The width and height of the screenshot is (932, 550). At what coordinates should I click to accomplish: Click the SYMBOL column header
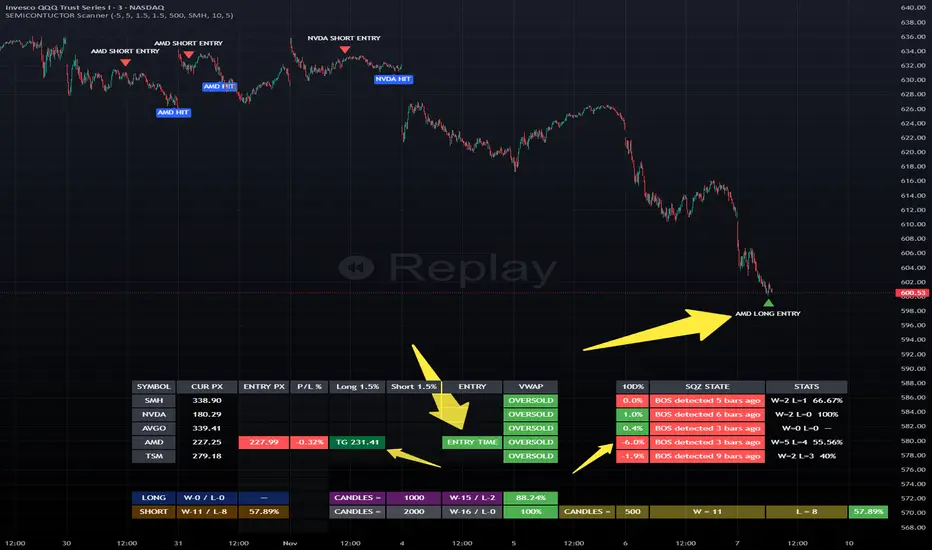tap(153, 386)
